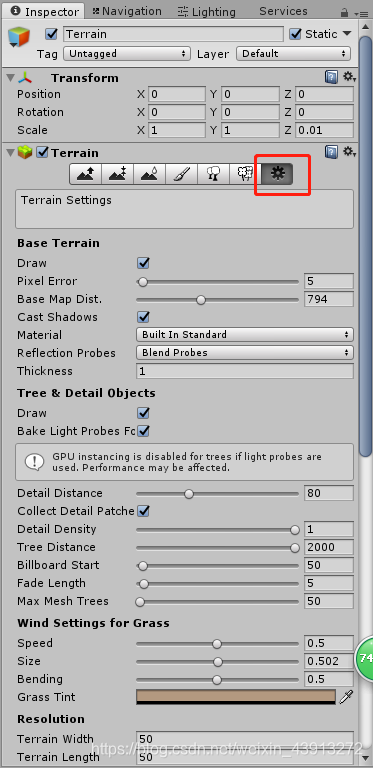Toggle Tree & Detail Objects Draw checkbox
Image resolution: width=373 pixels, height=768 pixels.
(x=143, y=413)
